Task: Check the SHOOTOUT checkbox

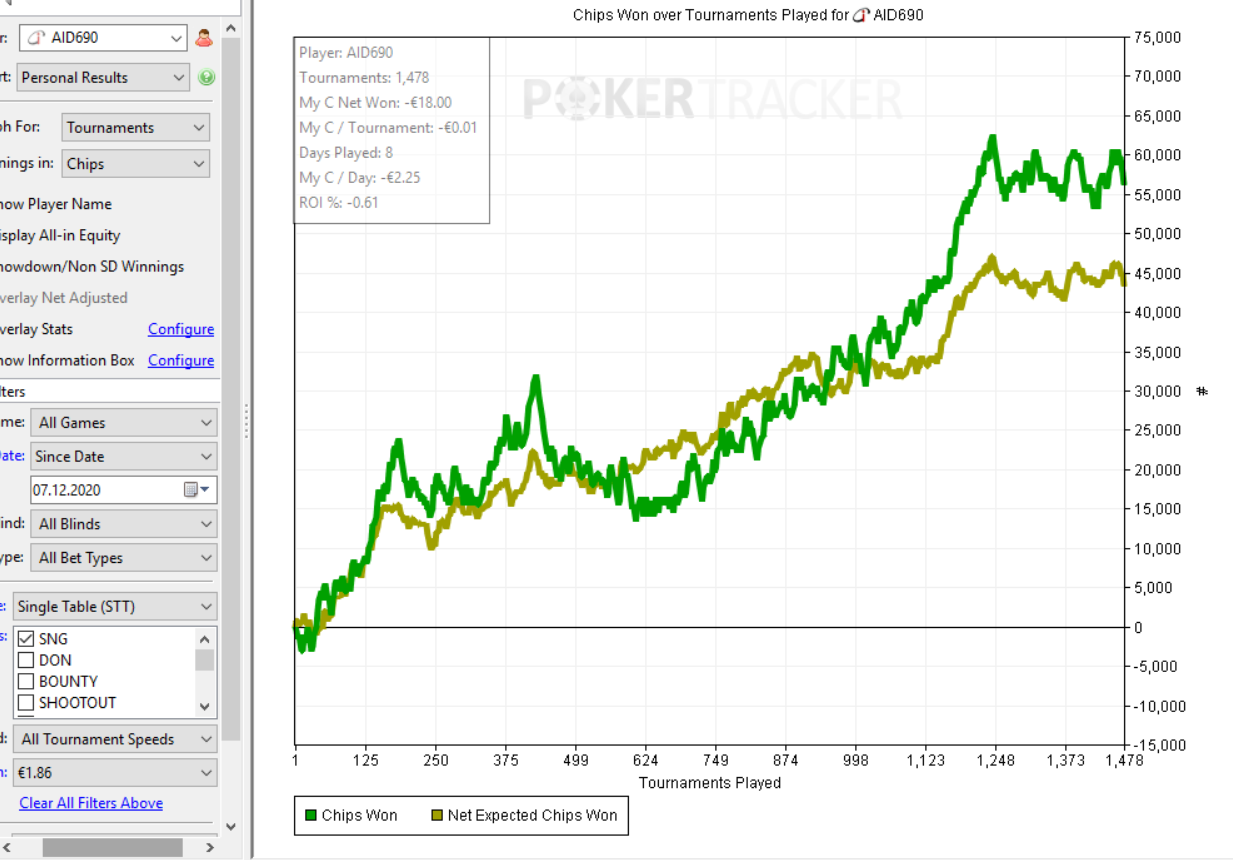Action: pos(27,703)
